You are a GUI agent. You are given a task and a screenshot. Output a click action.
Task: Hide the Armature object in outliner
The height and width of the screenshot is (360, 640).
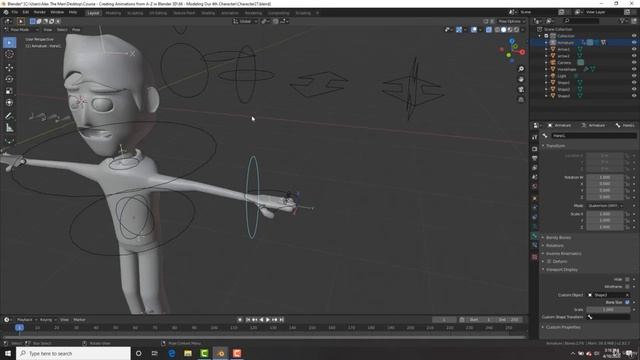[x=634, y=42]
